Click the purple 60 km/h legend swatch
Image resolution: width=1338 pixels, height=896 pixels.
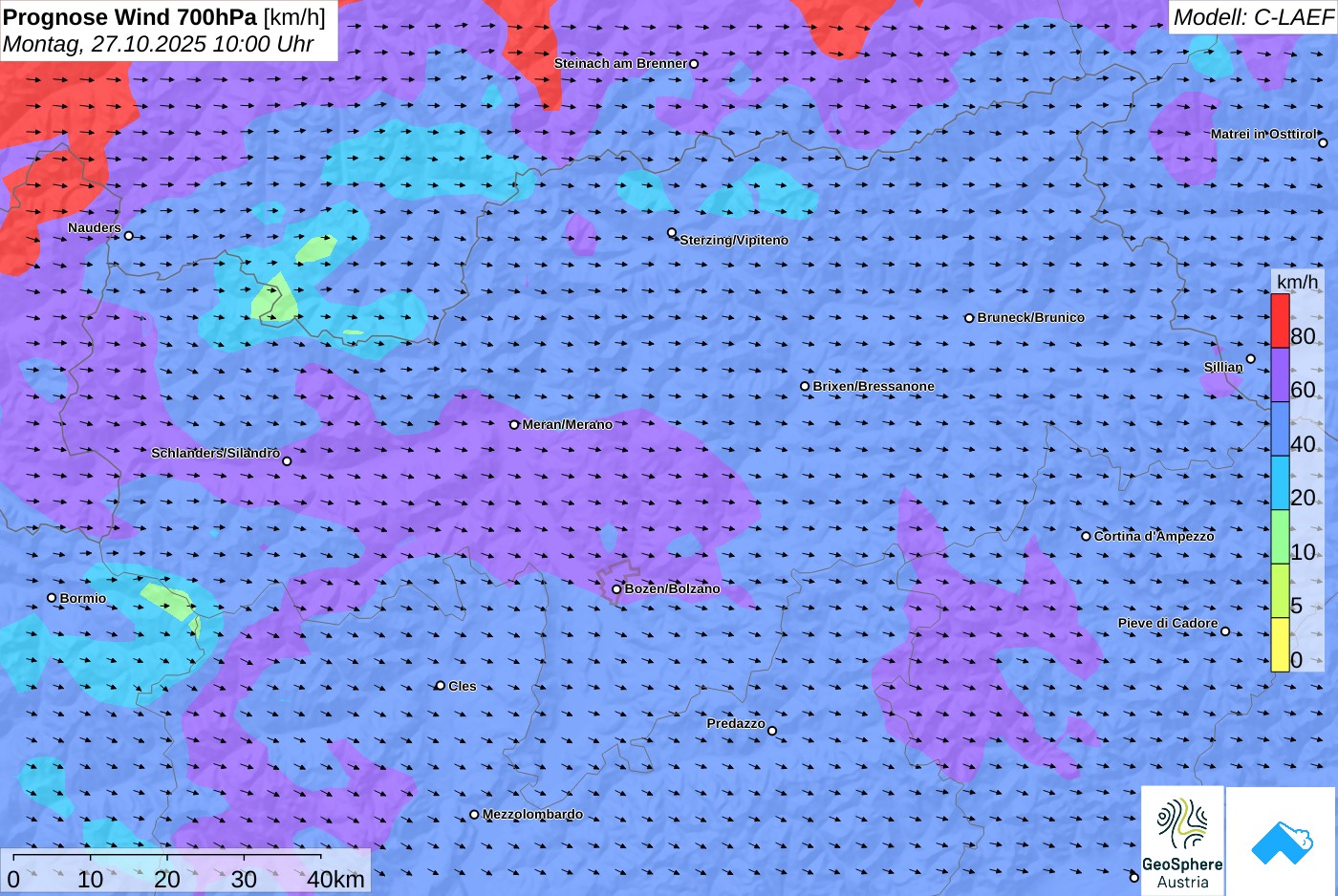pyautogui.click(x=1280, y=374)
